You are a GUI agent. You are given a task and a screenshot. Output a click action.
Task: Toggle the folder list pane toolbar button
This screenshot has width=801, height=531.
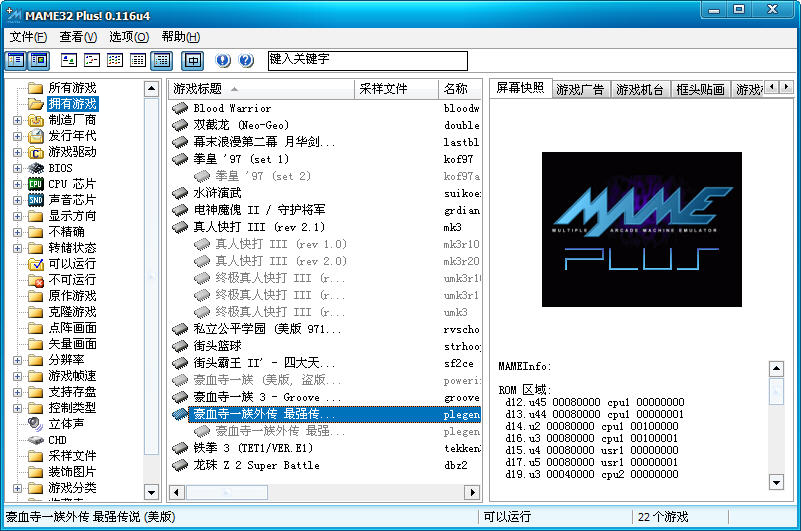(16, 61)
